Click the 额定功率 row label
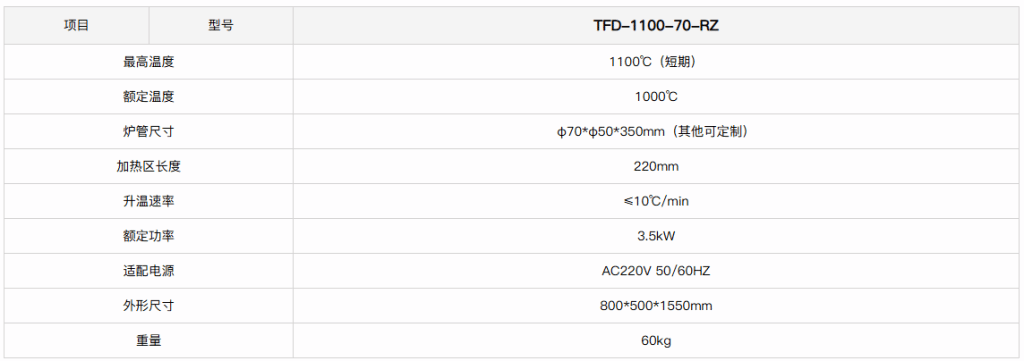1024x361 pixels. coord(150,236)
